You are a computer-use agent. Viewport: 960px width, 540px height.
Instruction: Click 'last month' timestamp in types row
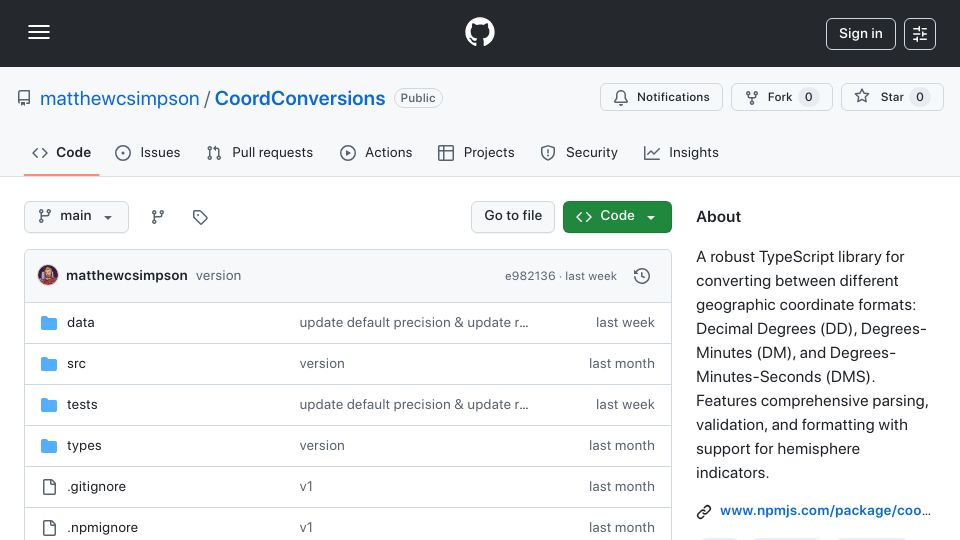(621, 446)
